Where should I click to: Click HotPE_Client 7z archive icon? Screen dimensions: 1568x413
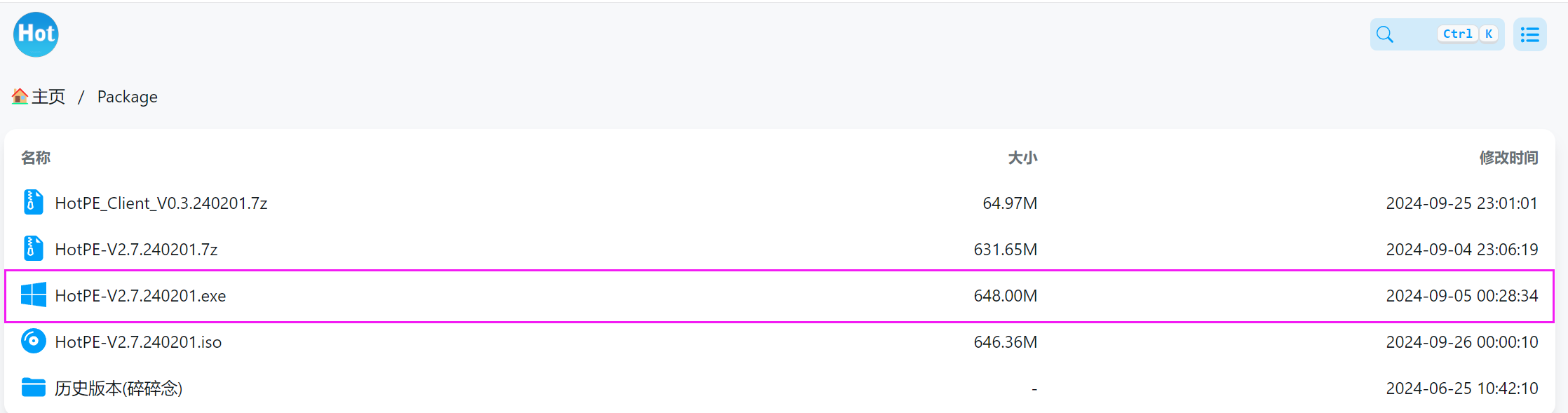pyautogui.click(x=33, y=203)
